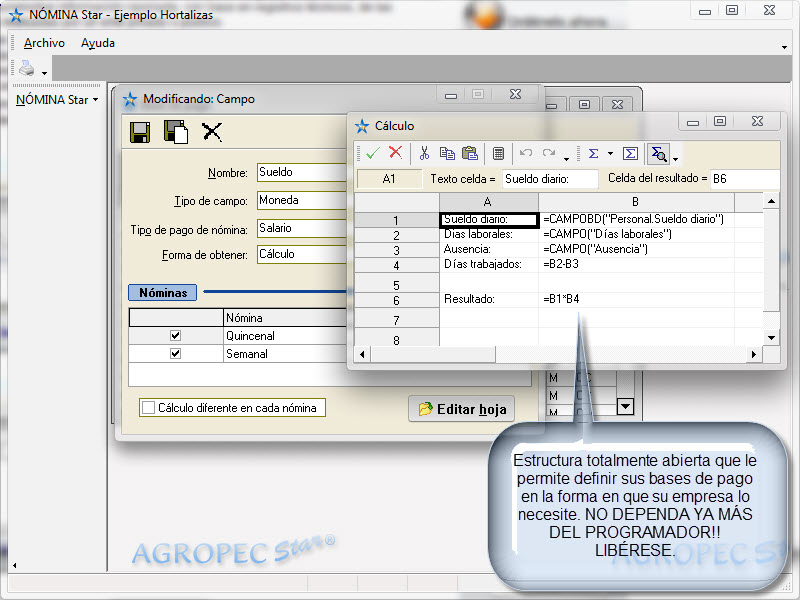Click the Editar hoja button
The height and width of the screenshot is (600, 800).
[461, 409]
